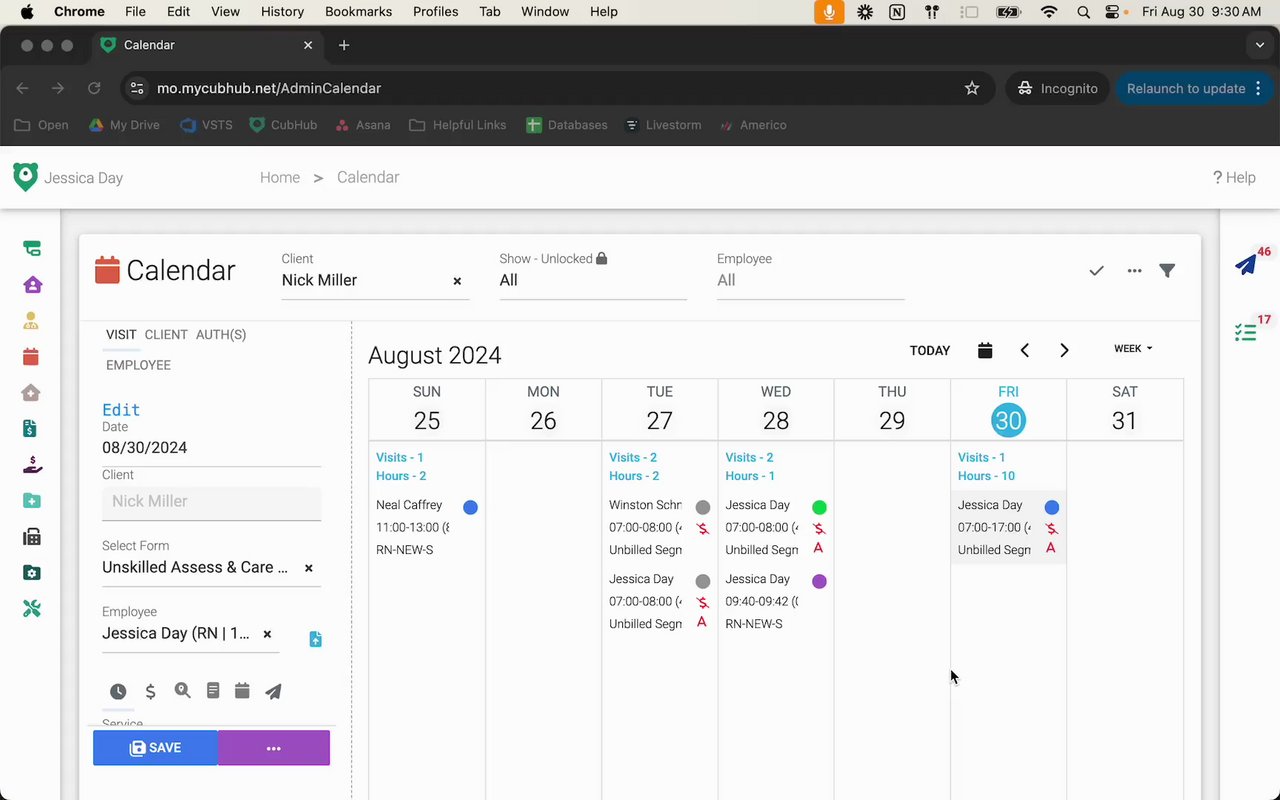The height and width of the screenshot is (800, 1280).
Task: Click the checkmark icon in calendar header
Action: pyautogui.click(x=1097, y=271)
